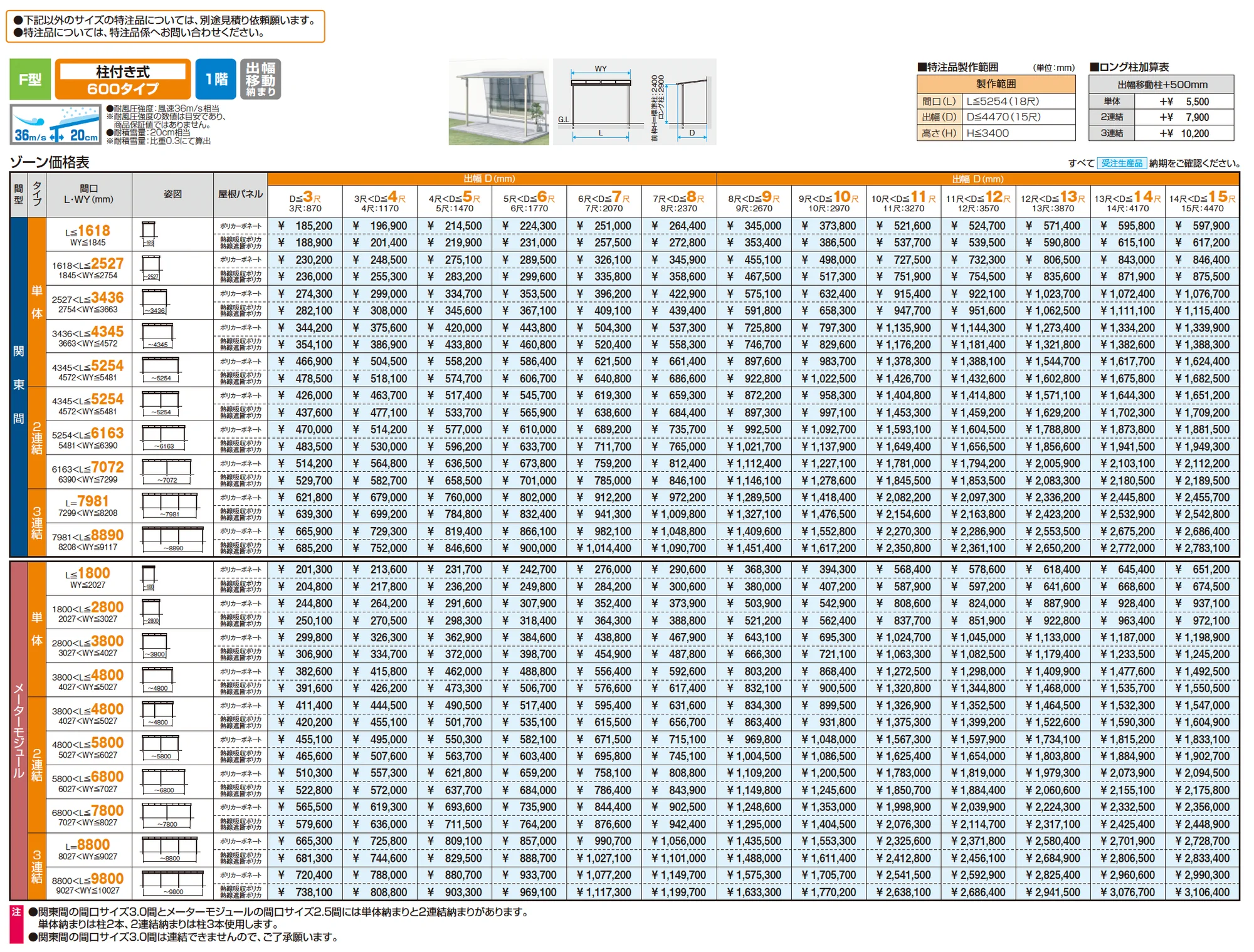Select the D≤3尺 column header
The width and height of the screenshot is (1254, 952).
pos(305,201)
